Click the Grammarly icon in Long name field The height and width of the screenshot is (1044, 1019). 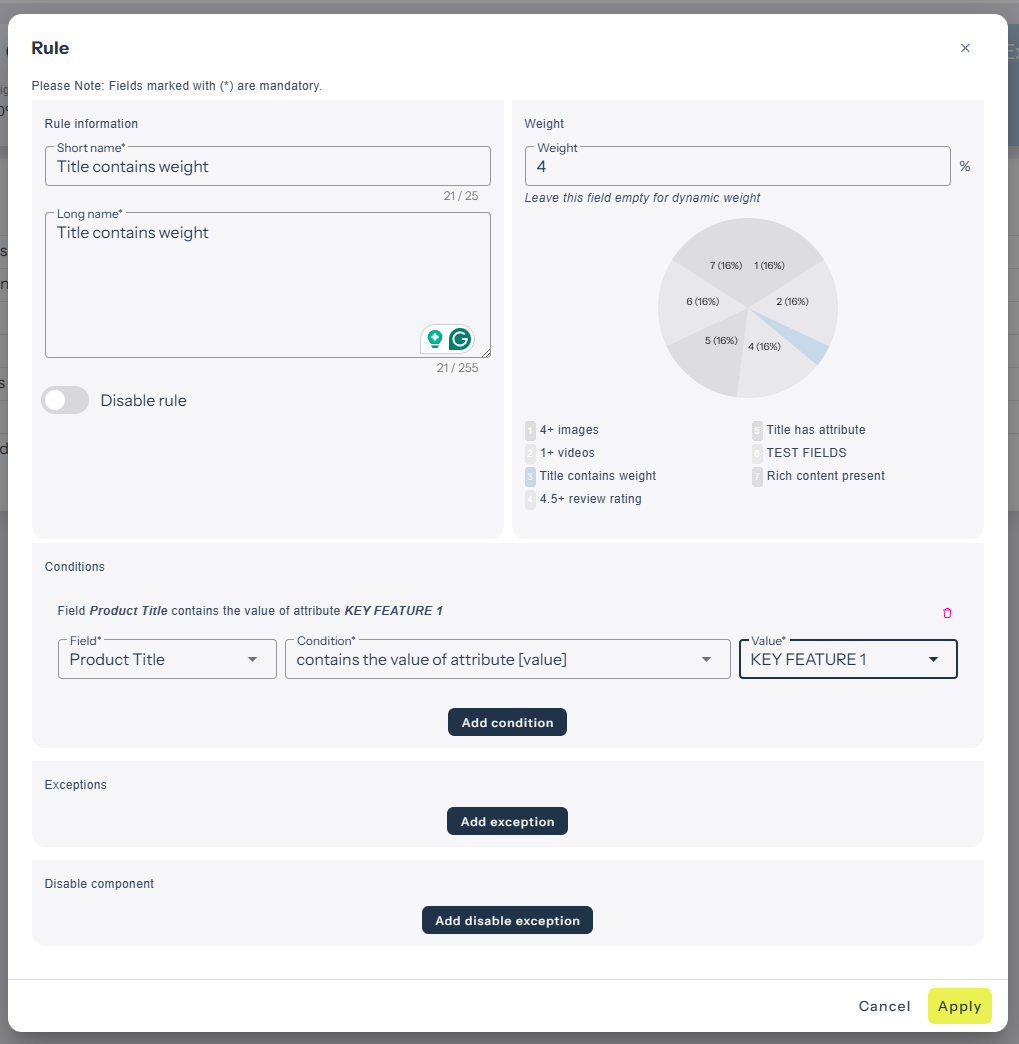460,339
